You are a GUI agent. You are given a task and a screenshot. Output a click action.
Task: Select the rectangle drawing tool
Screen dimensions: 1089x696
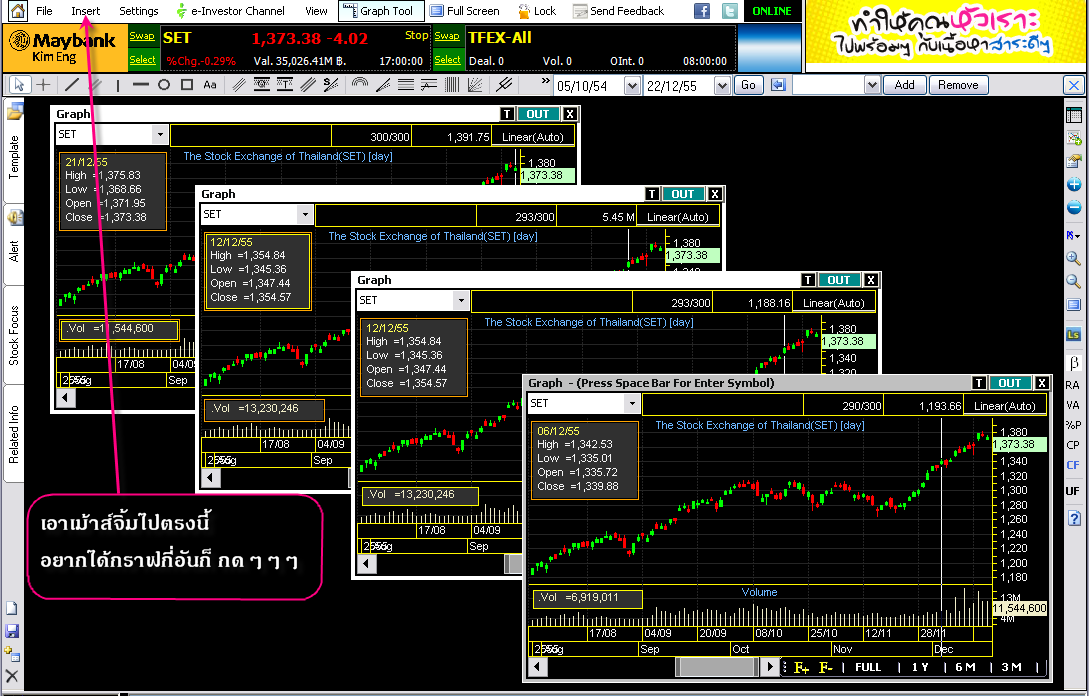(187, 85)
